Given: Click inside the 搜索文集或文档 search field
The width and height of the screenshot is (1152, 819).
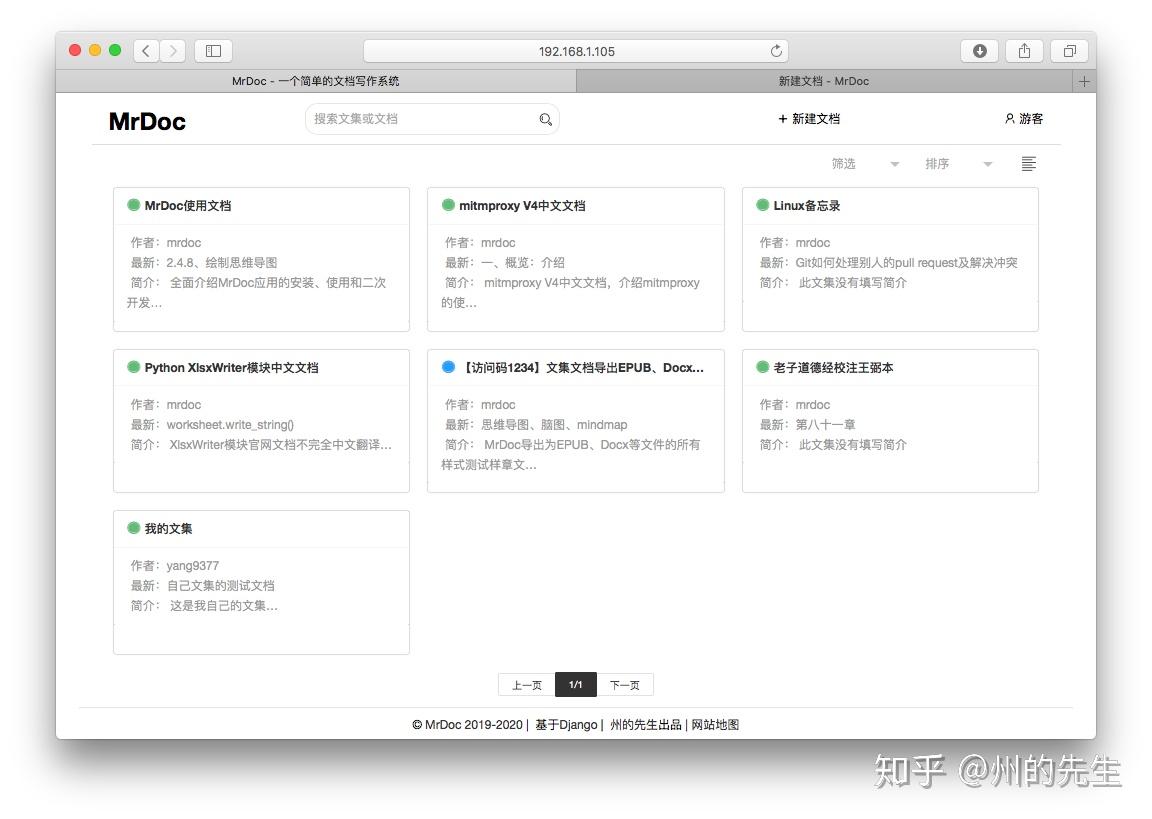Looking at the screenshot, I should point(420,119).
